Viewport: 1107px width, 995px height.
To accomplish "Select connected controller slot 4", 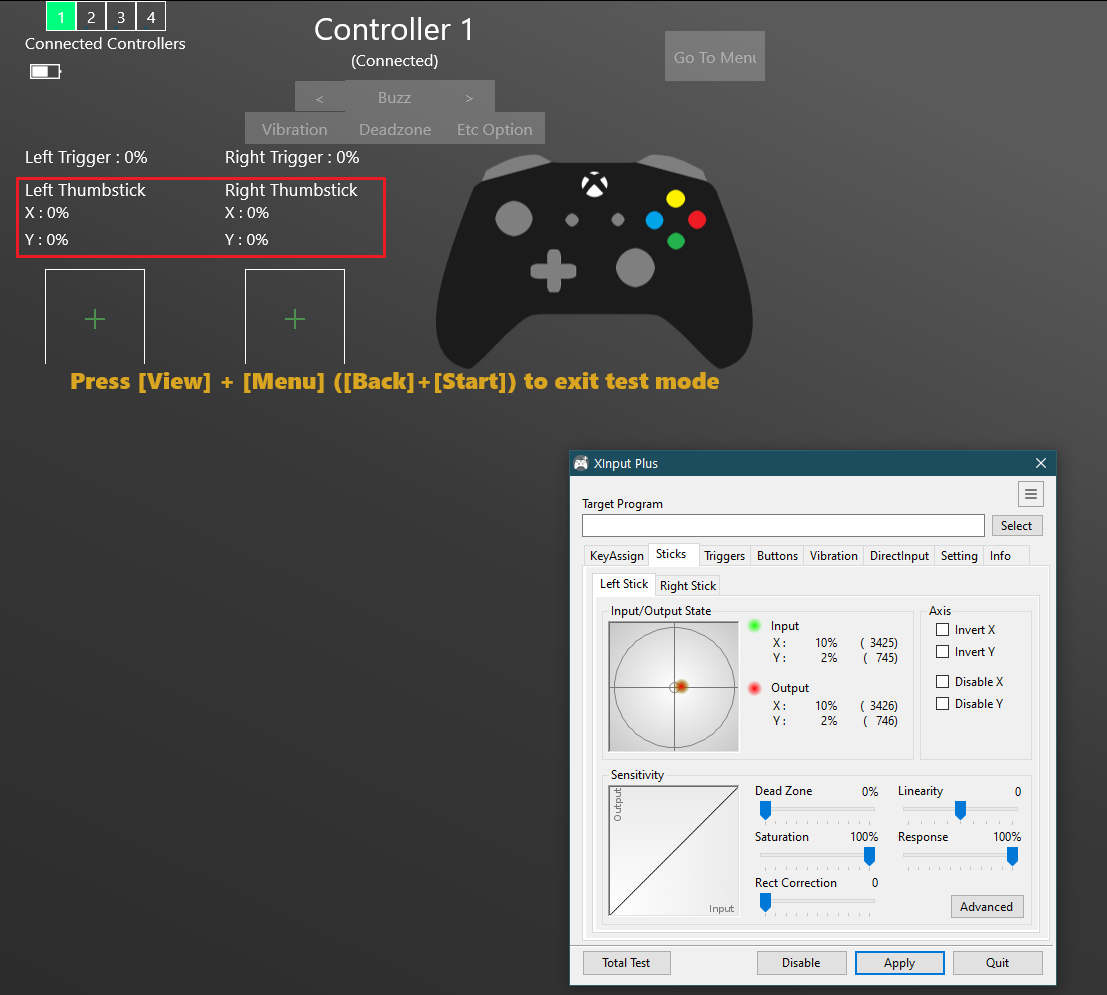I will [x=150, y=17].
